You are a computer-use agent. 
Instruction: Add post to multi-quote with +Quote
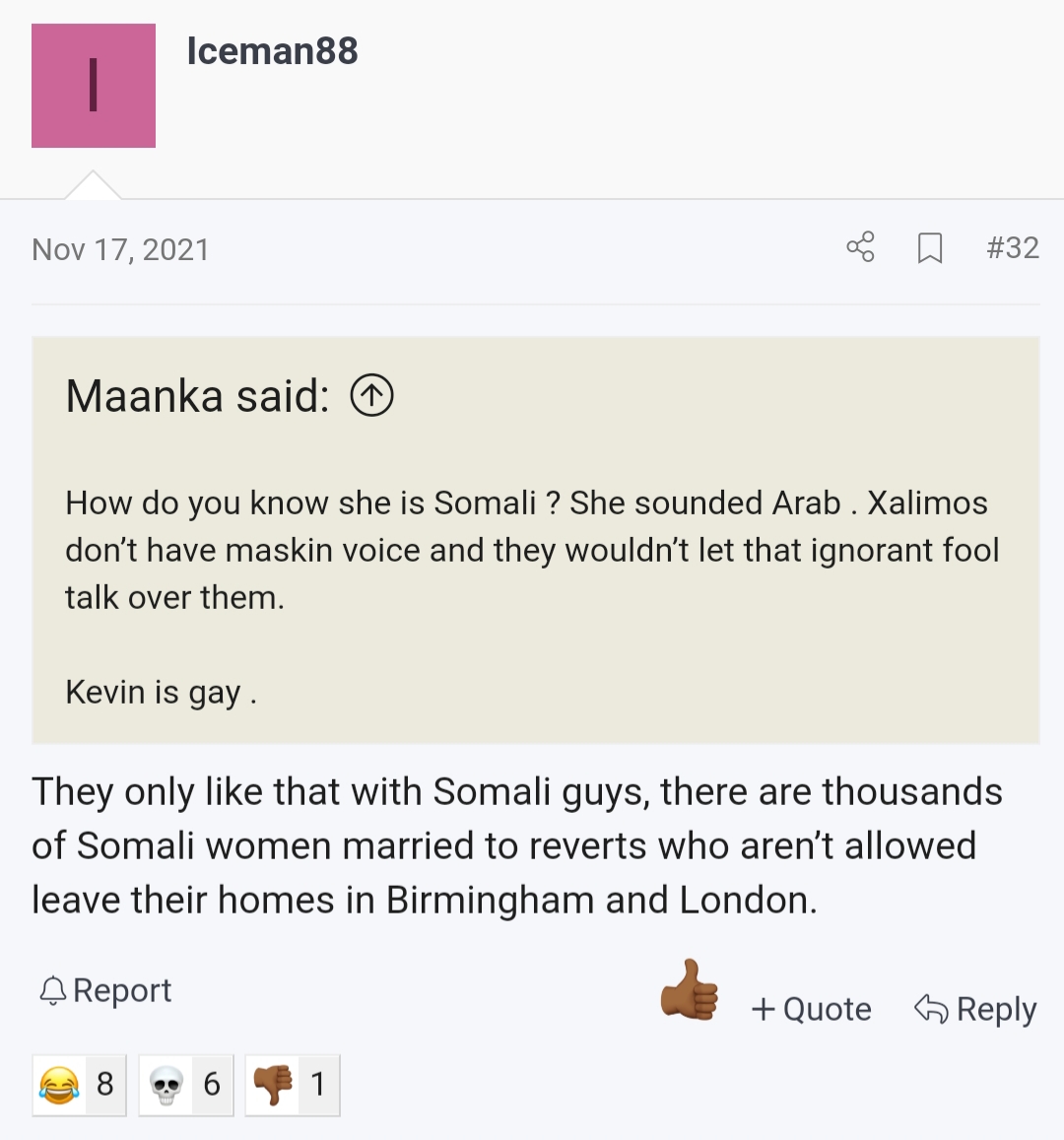click(x=811, y=1009)
